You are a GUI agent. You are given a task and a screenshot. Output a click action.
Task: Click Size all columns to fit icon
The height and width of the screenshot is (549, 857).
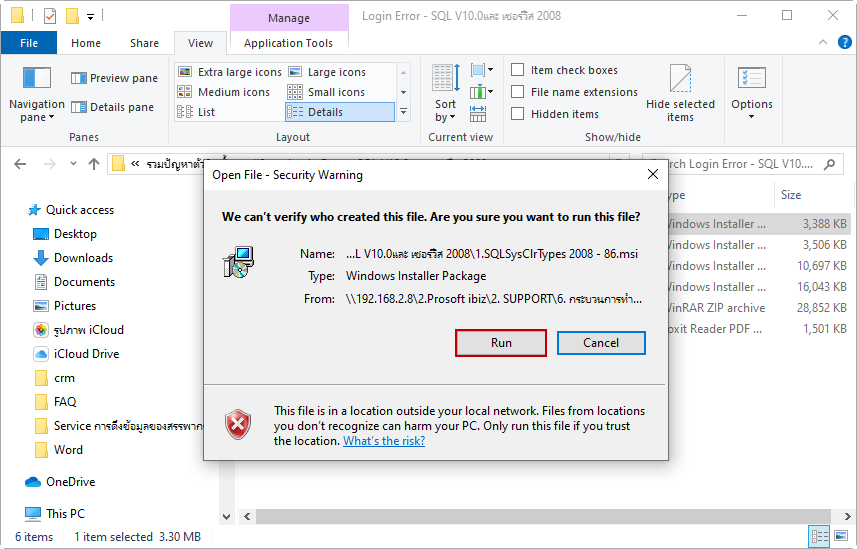[478, 114]
